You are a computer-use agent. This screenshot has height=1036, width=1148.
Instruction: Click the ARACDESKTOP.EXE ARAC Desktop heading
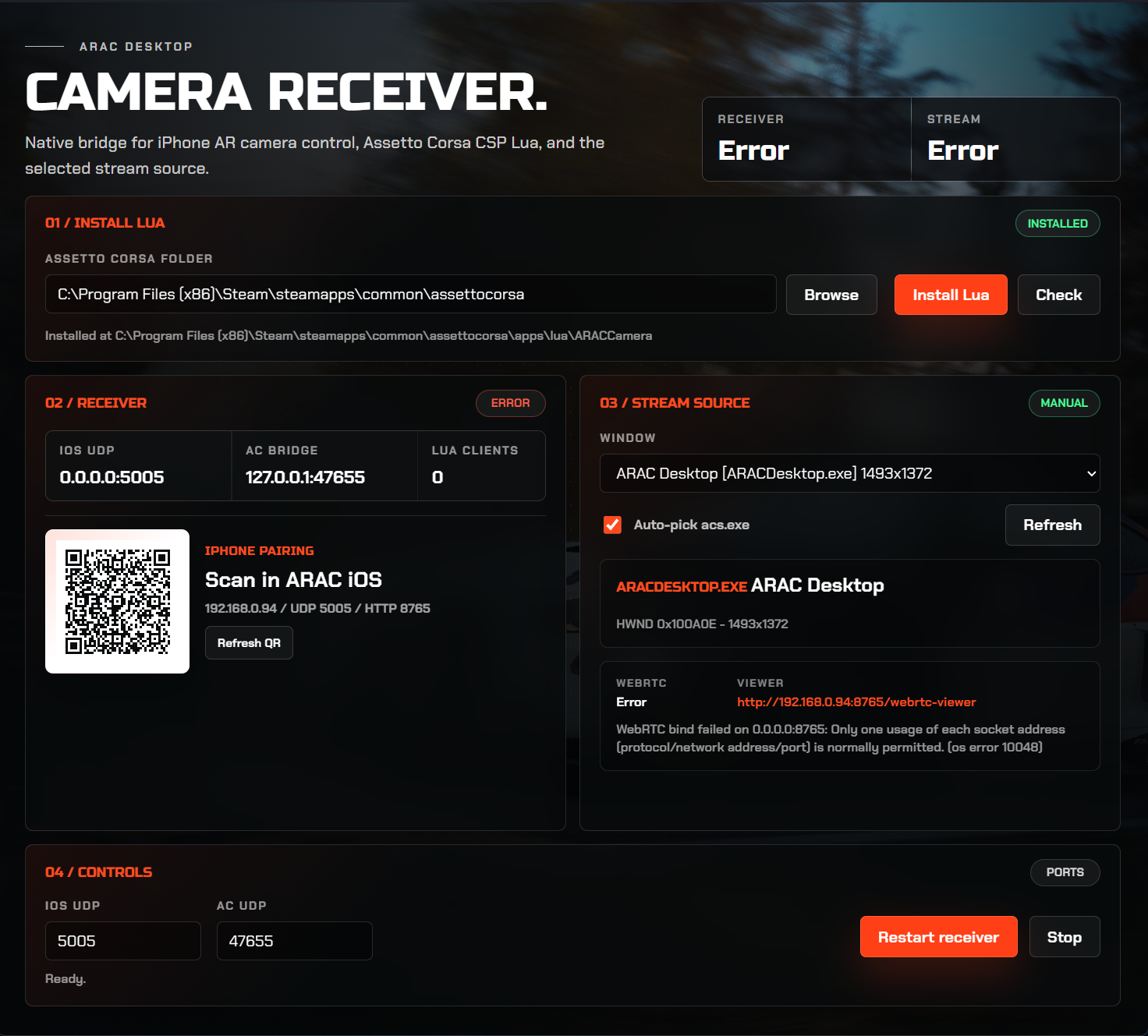pyautogui.click(x=750, y=585)
